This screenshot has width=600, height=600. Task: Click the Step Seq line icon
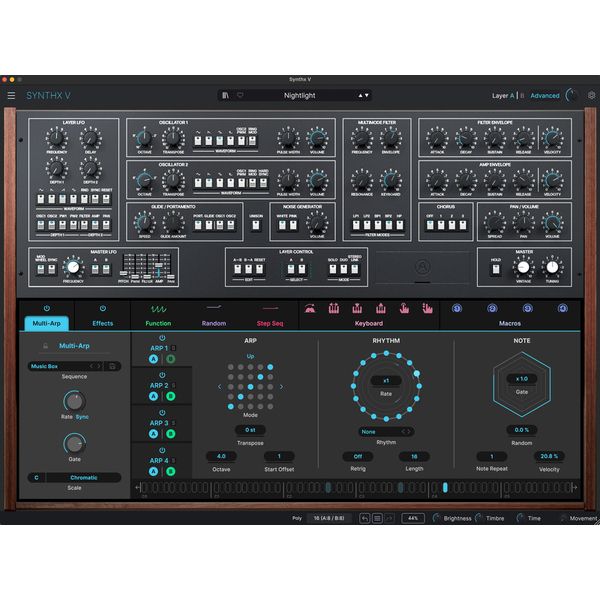click(270, 308)
